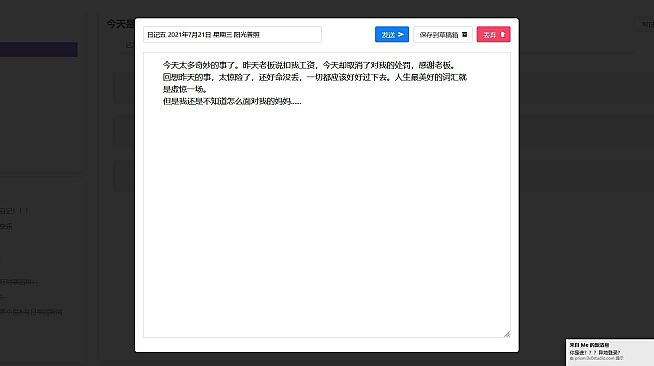This screenshot has width=654, height=366.
Task: Click the 发送 send button
Action: [x=392, y=35]
